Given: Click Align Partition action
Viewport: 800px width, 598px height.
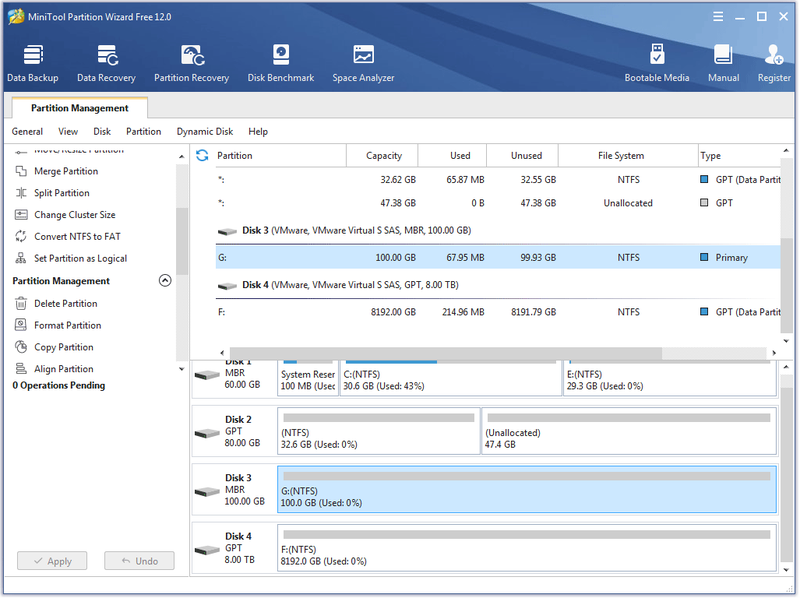Looking at the screenshot, I should click(63, 369).
